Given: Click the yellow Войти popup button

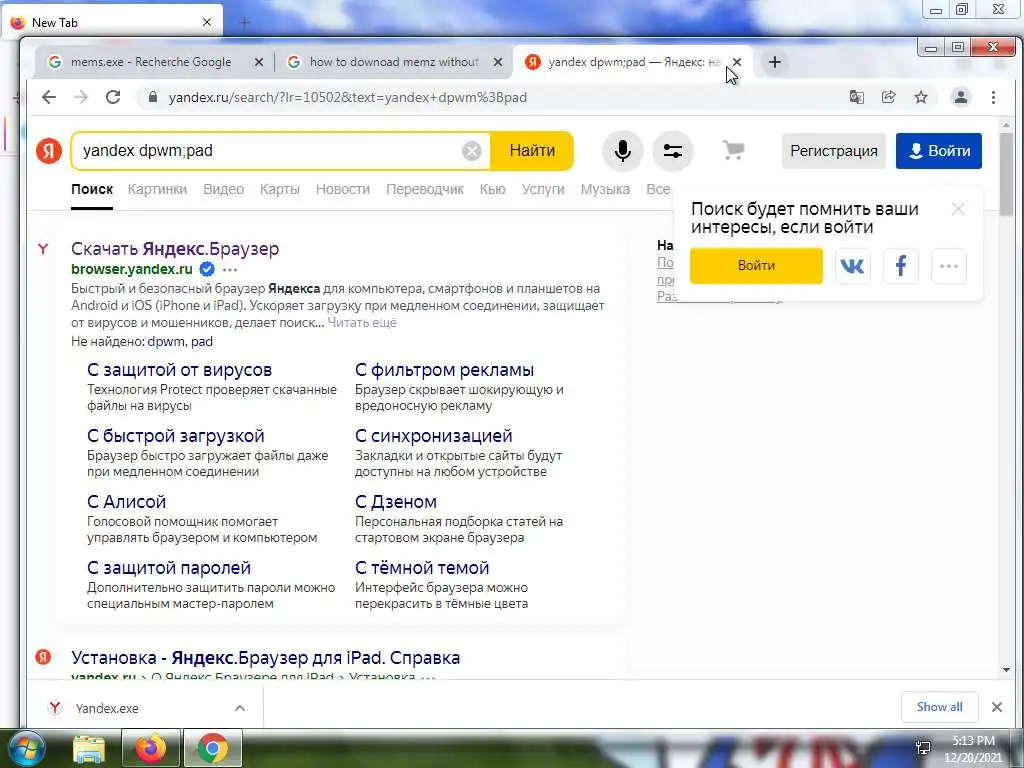Looking at the screenshot, I should coord(756,266).
